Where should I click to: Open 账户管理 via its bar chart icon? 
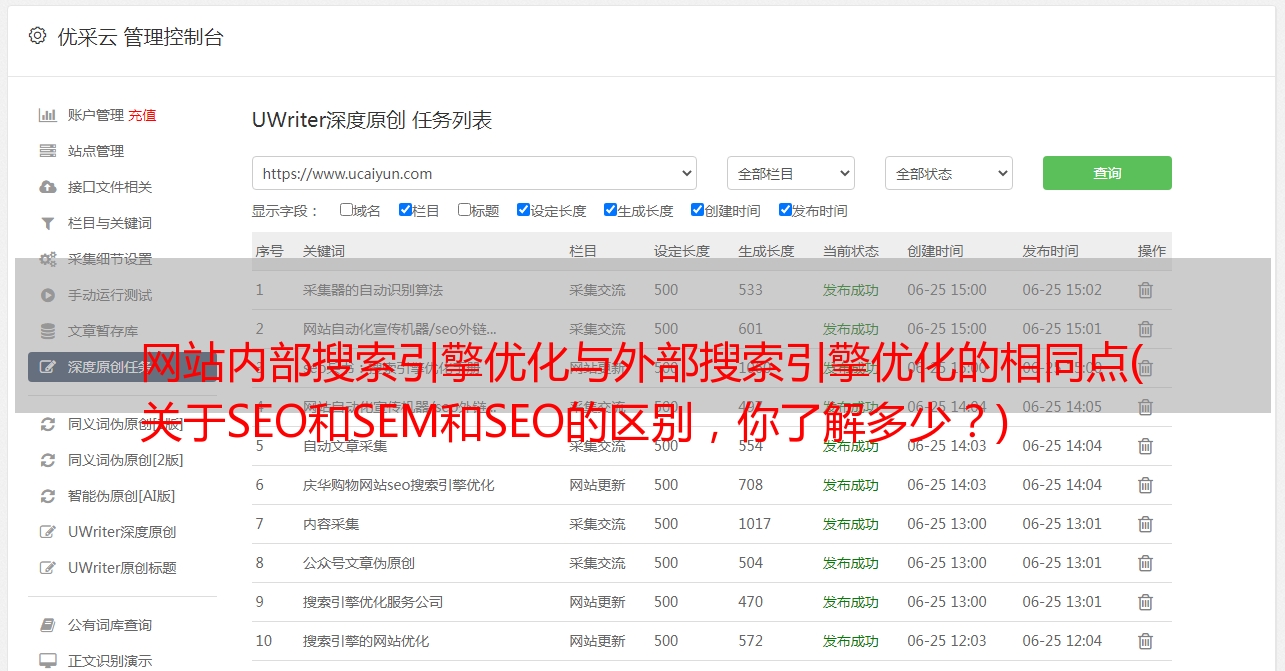coord(47,115)
